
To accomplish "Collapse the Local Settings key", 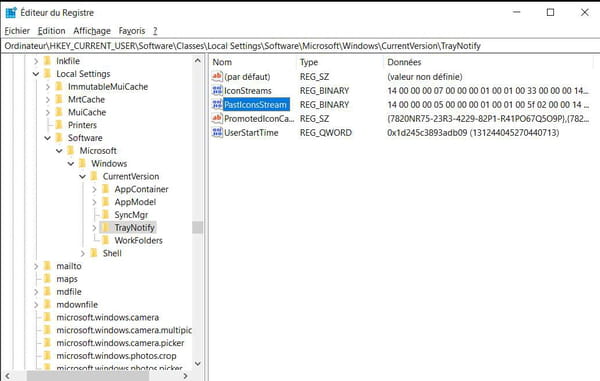I will click(x=36, y=74).
